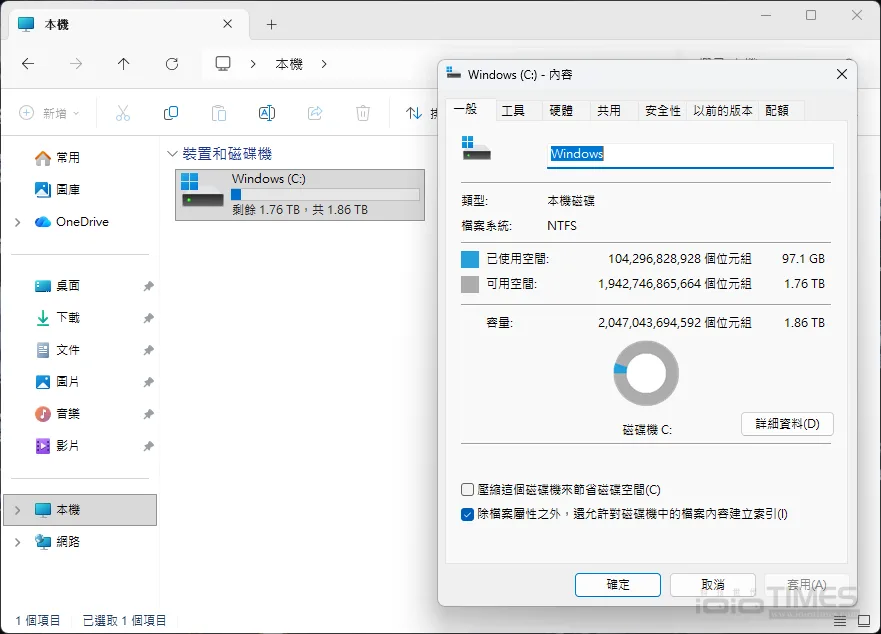
Task: Click the Copy icon in toolbar
Action: (x=171, y=113)
